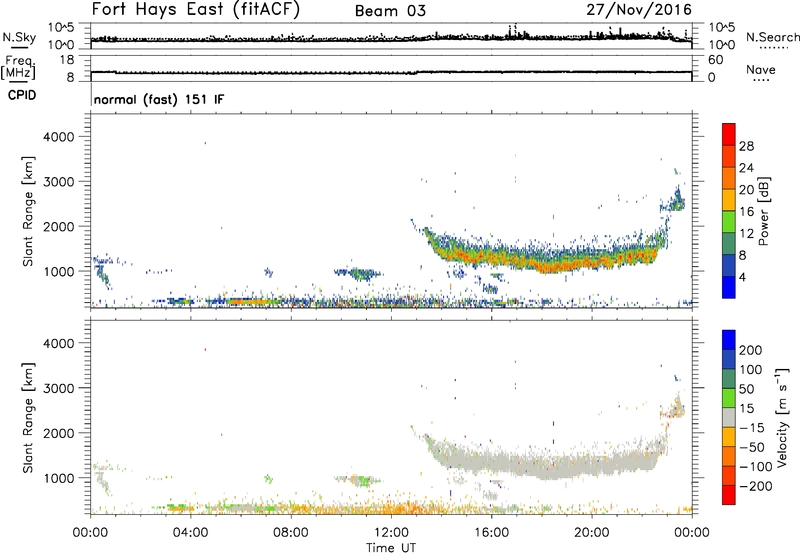Click the "2000" tick on power panel axis
This screenshot has width=800, height=554.
coord(58,226)
